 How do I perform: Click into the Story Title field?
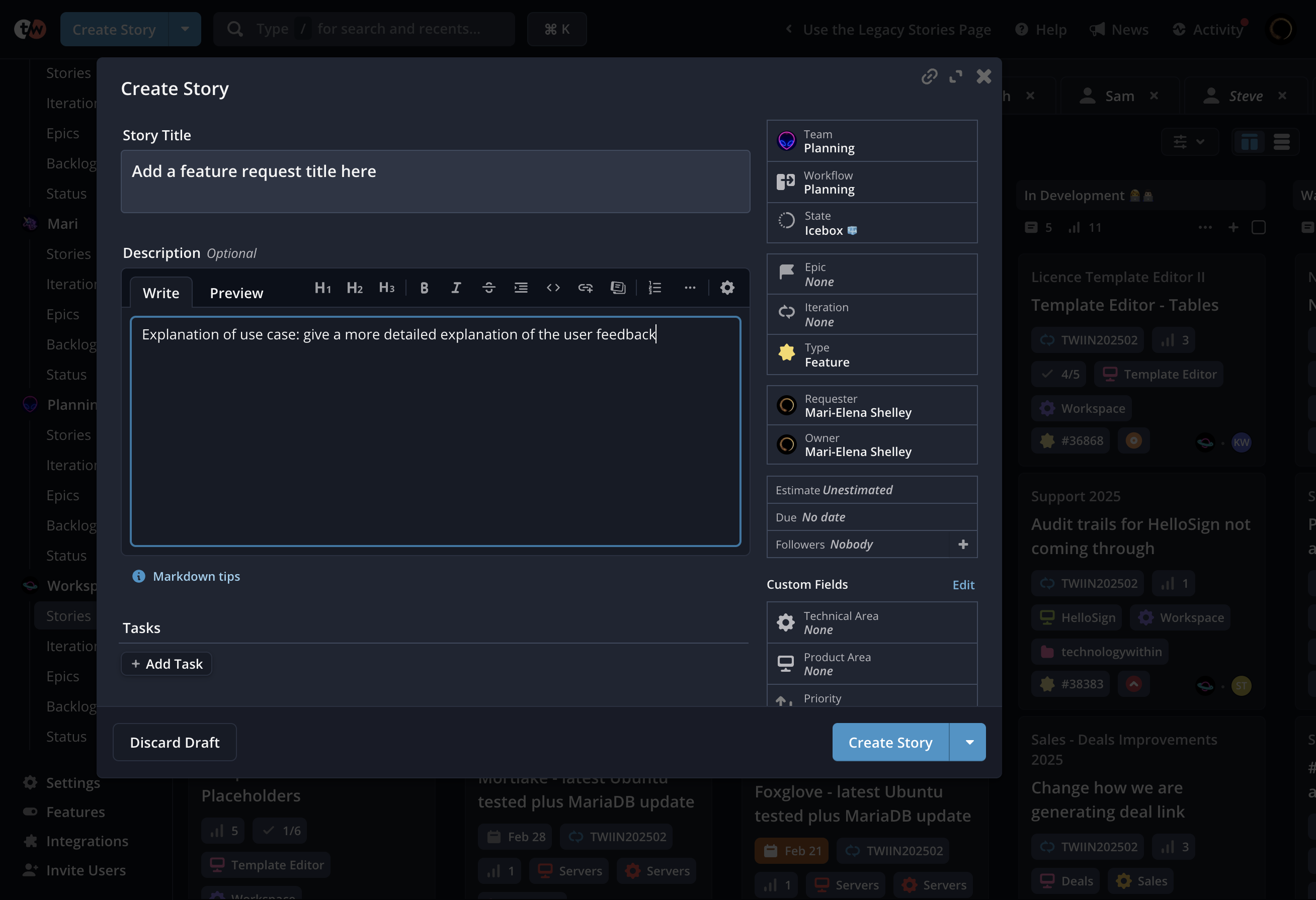point(436,182)
